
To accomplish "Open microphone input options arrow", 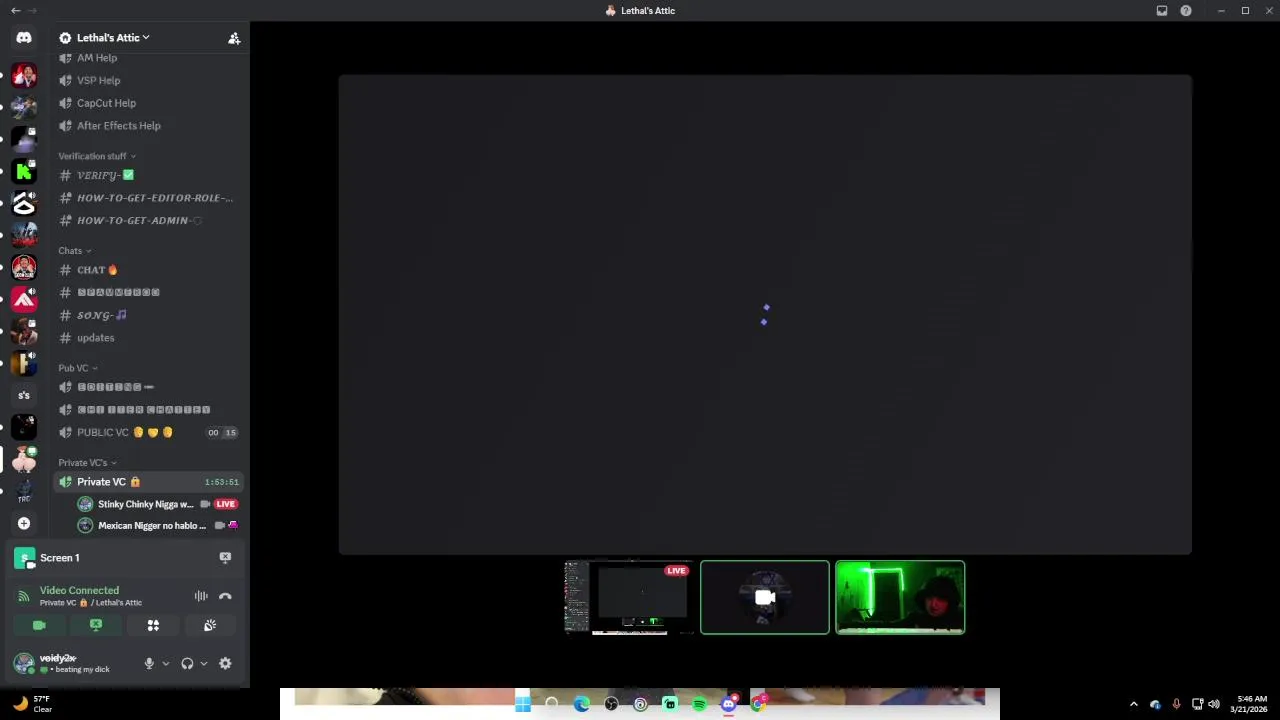I will click(165, 663).
